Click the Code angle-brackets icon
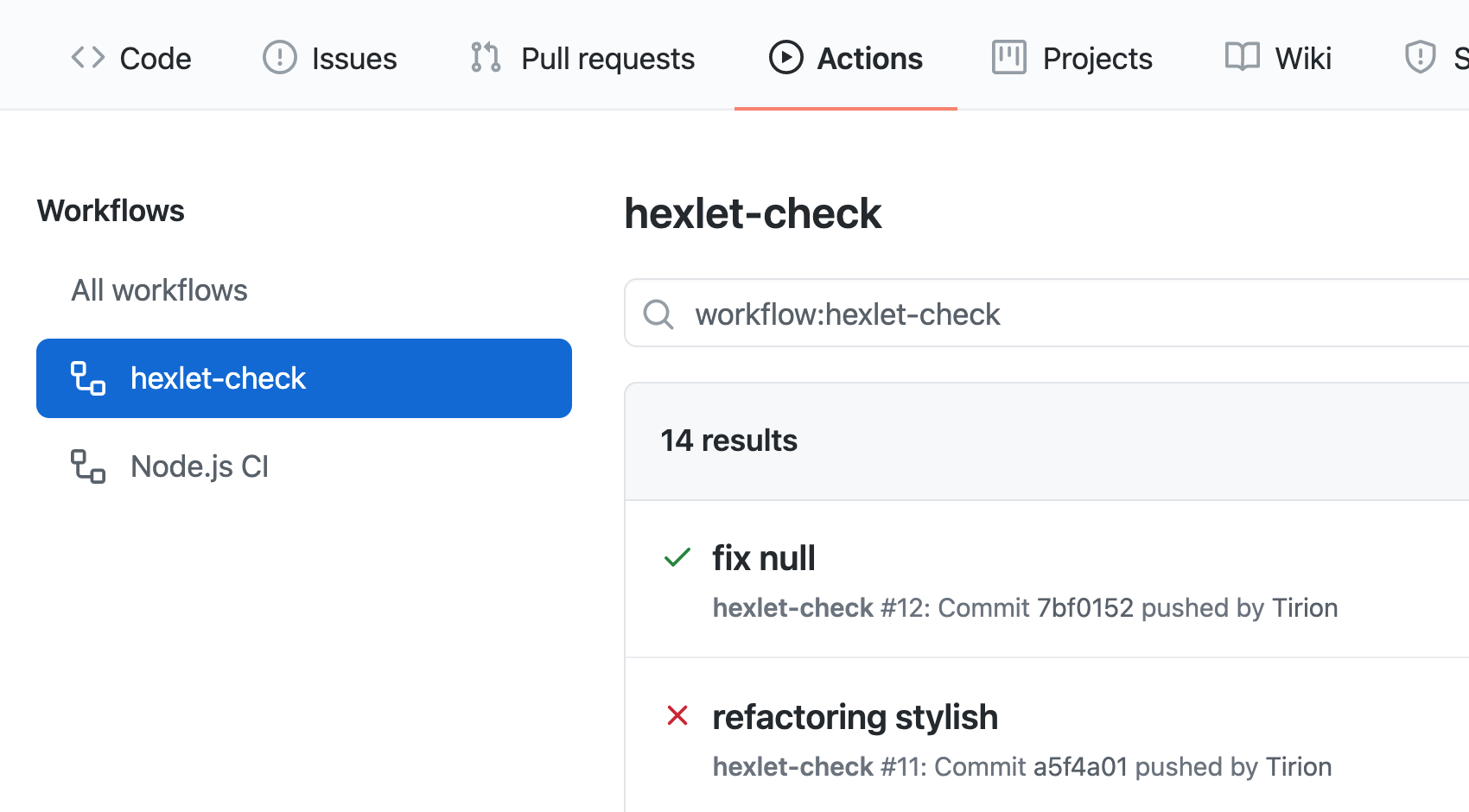Viewport: 1469px width, 812px height. pos(87,58)
